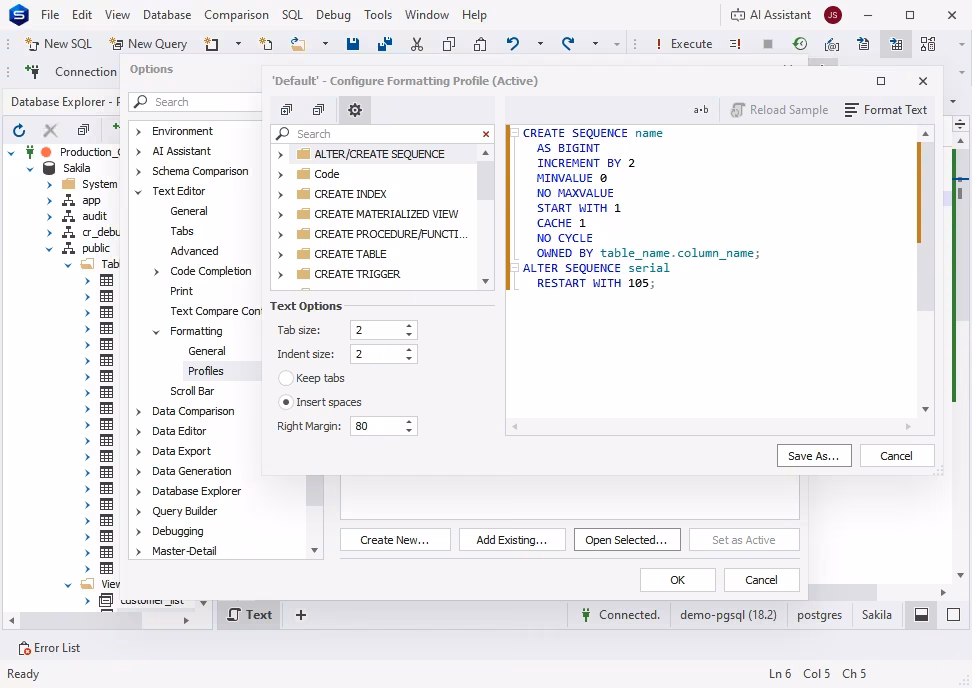This screenshot has height=688, width=972.
Task: Click the Paste icon in toolbar
Action: pyautogui.click(x=480, y=44)
